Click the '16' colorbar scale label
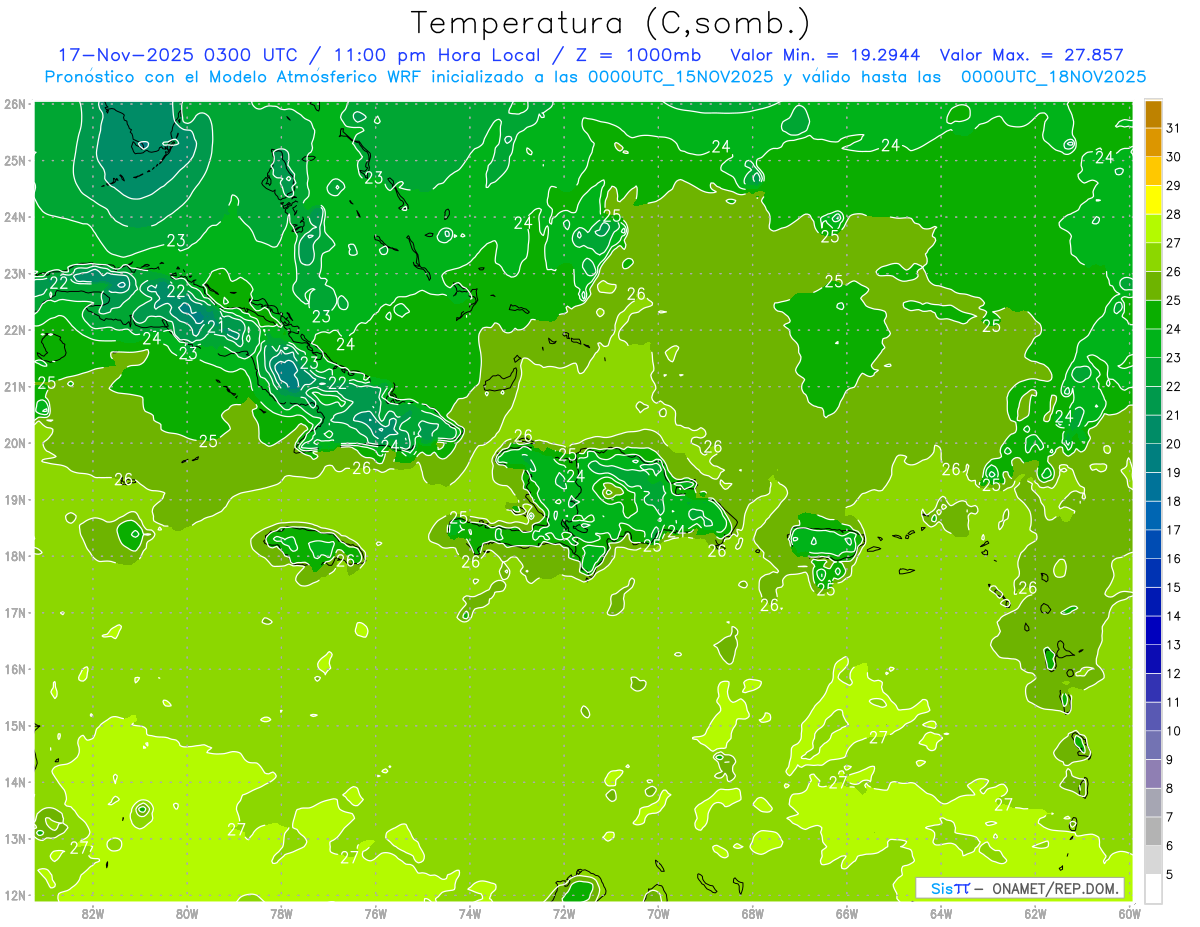 (x=1174, y=559)
